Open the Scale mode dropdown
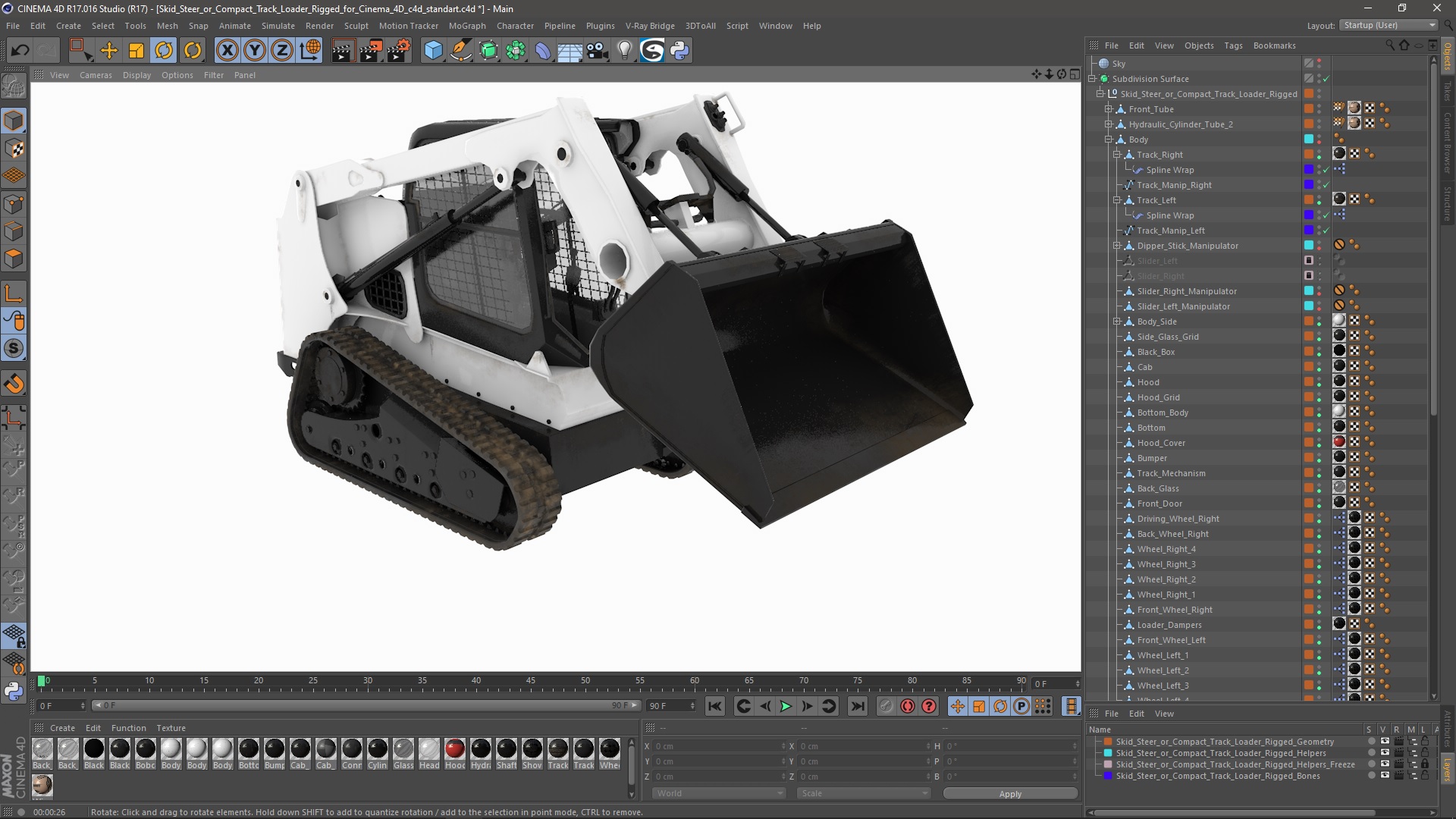Viewport: 1456px width, 819px height. click(x=863, y=793)
